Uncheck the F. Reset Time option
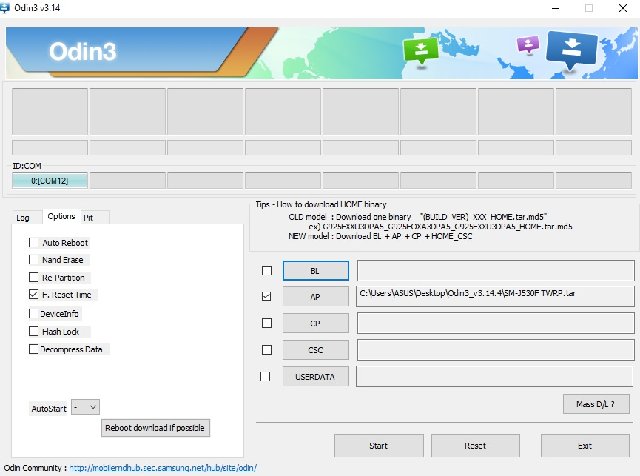Viewport: 640px width, 476px height. [33, 294]
